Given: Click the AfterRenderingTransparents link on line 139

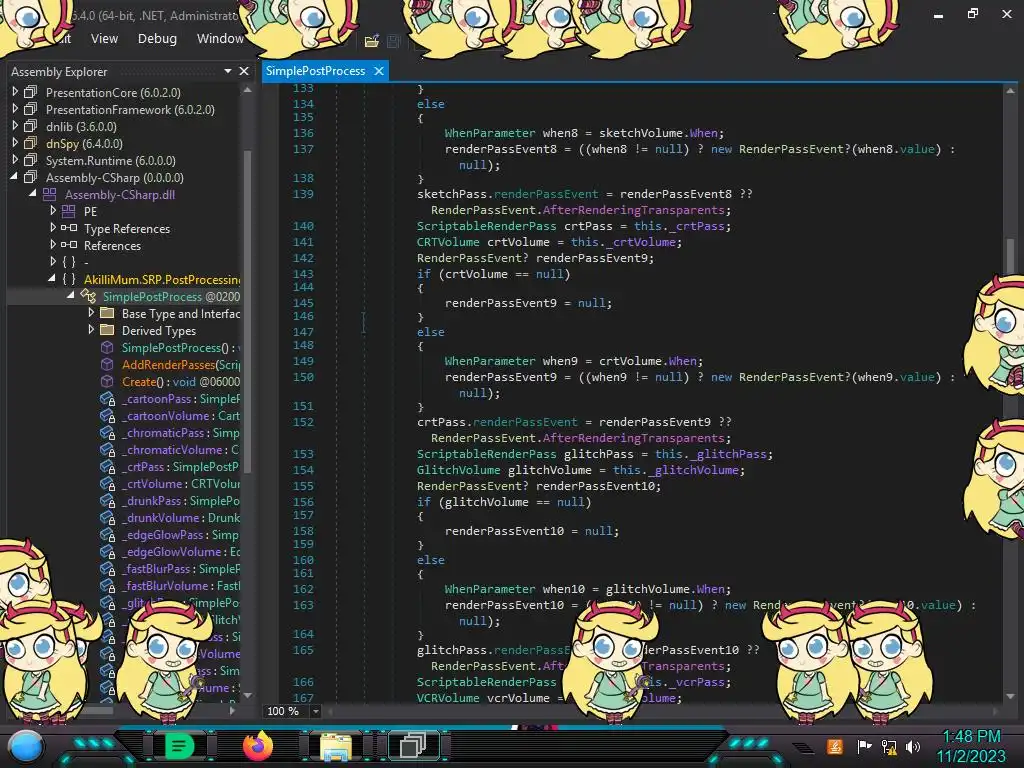Looking at the screenshot, I should pos(633,210).
